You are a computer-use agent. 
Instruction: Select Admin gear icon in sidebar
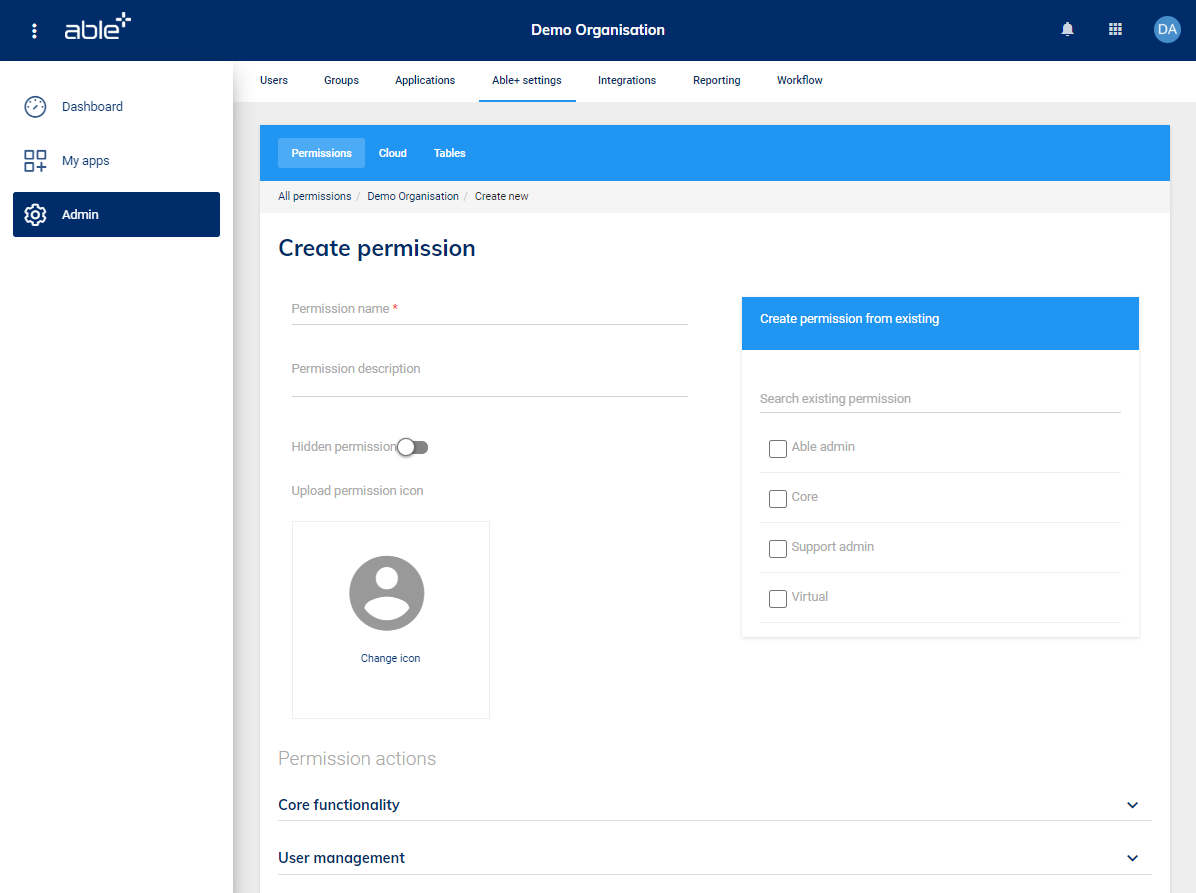click(36, 215)
